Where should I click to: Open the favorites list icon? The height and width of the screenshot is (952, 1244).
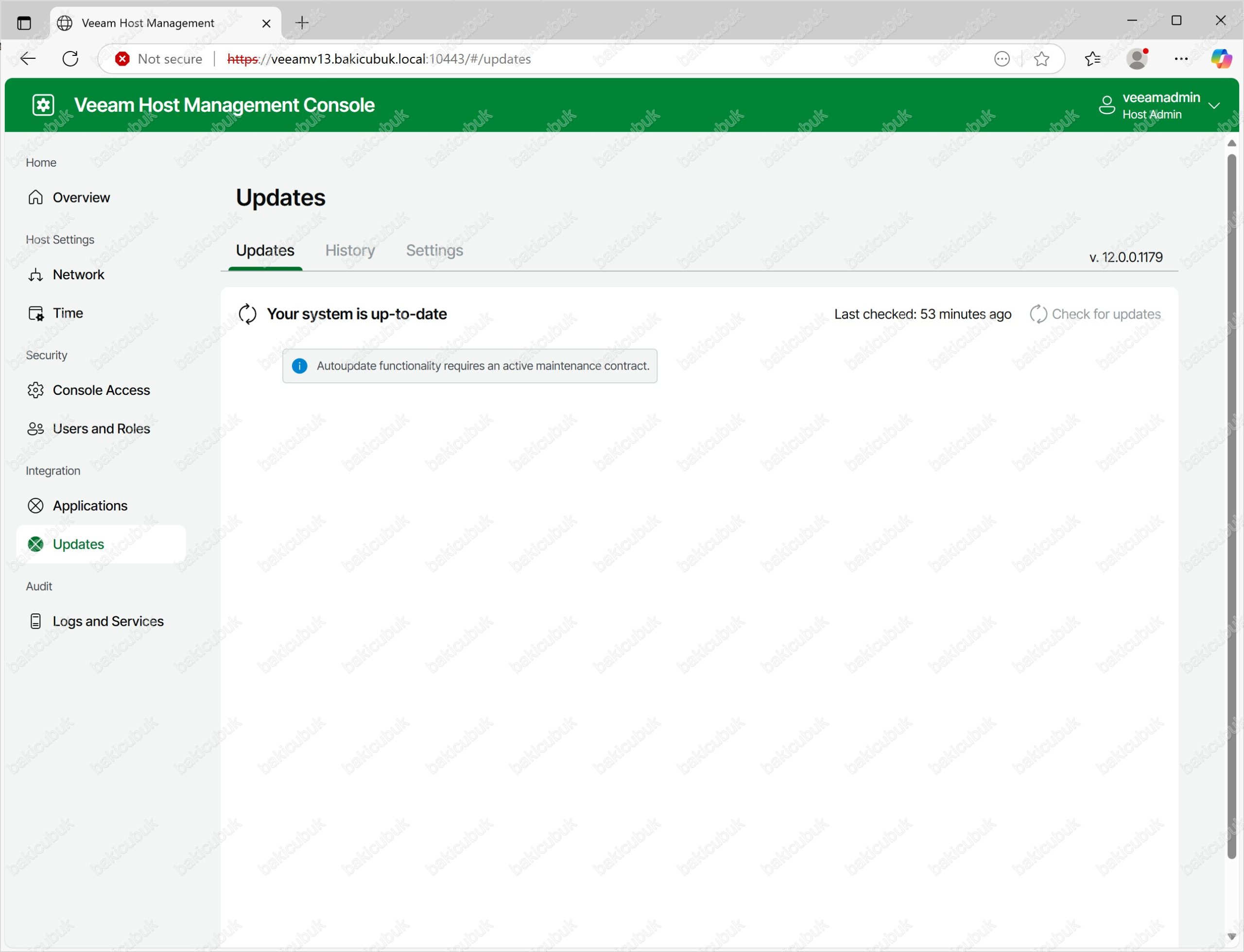(1092, 59)
